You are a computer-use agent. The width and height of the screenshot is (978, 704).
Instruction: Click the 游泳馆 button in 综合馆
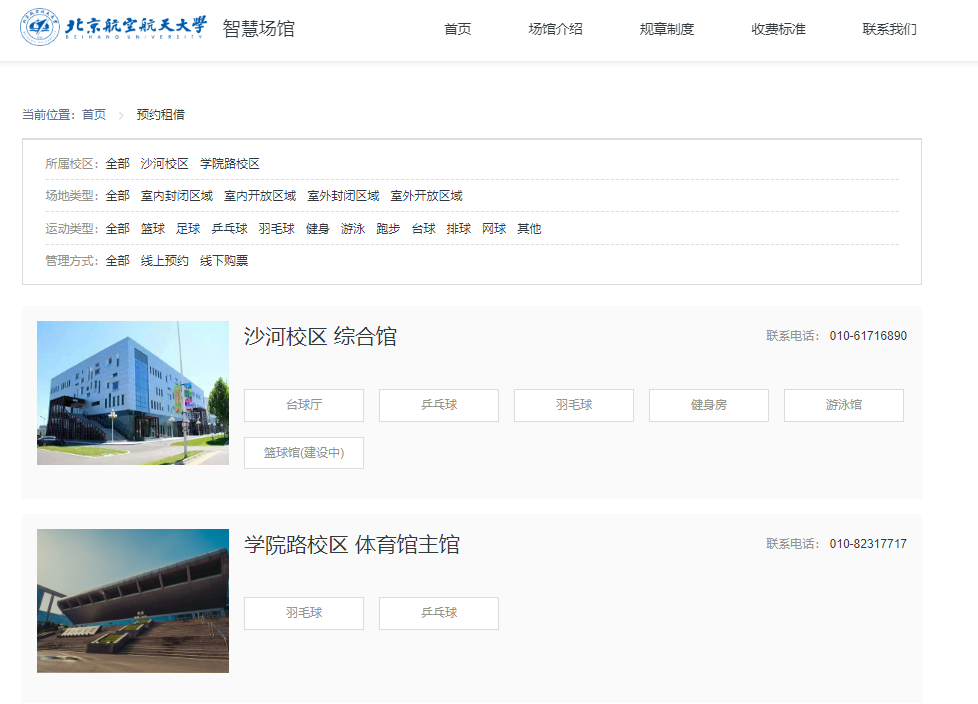coord(843,405)
